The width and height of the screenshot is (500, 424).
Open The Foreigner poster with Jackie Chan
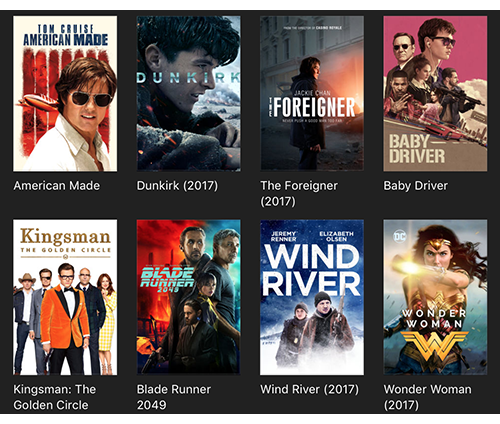[x=312, y=94]
